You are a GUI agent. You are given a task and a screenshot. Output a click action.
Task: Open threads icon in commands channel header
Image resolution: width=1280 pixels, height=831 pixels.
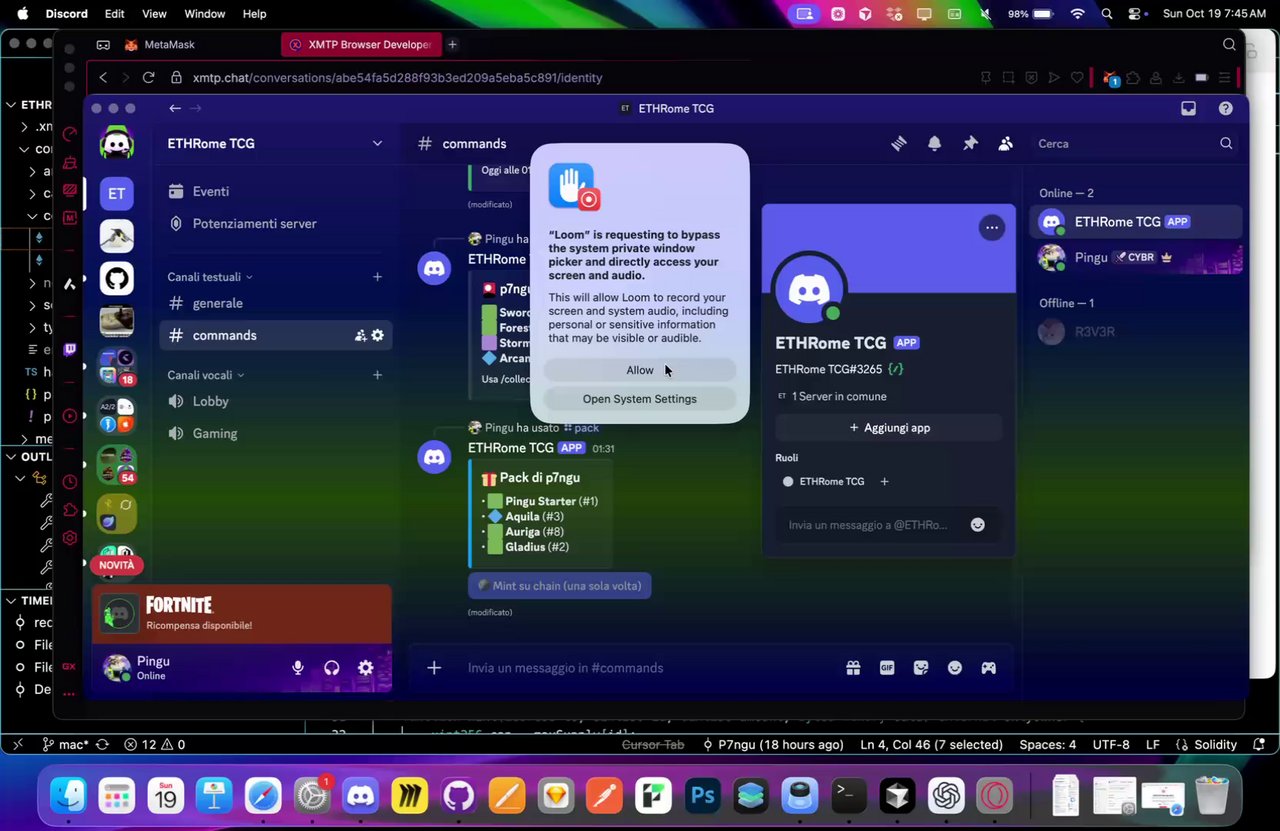[899, 144]
